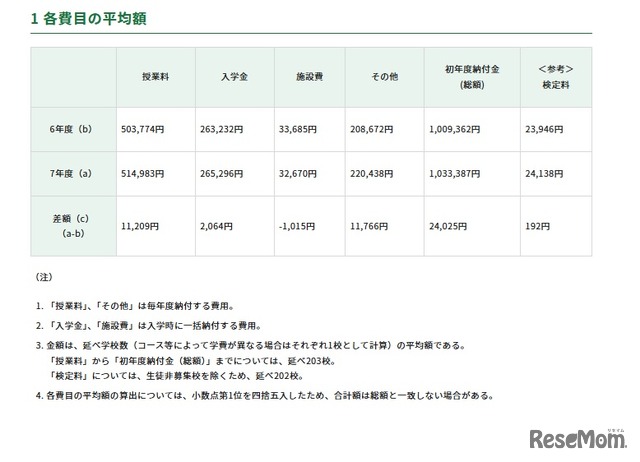Click the cell 208,672円
Screen dimensions: 640x462
(x=384, y=129)
